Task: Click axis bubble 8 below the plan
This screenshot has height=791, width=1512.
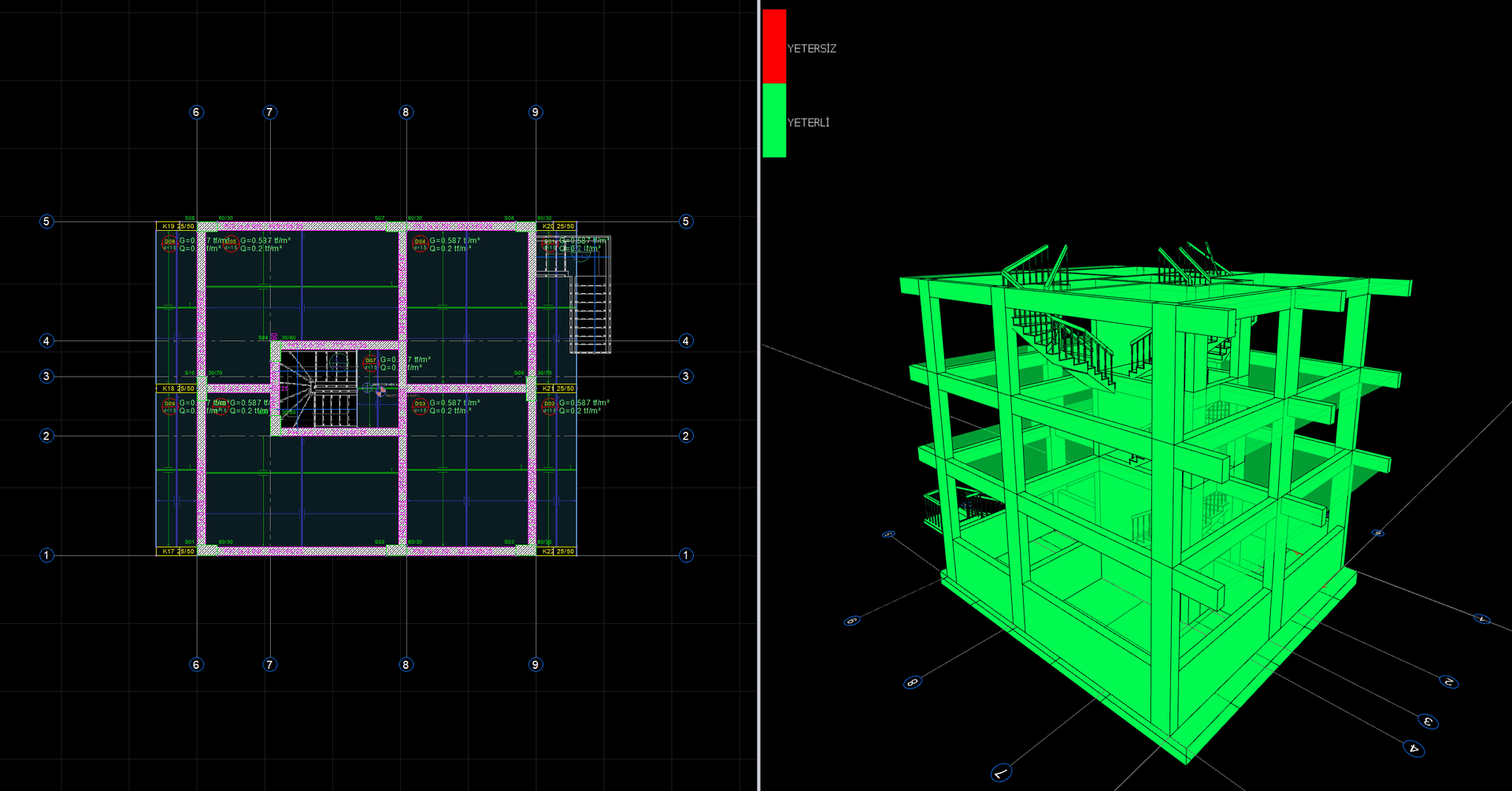Action: (406, 664)
